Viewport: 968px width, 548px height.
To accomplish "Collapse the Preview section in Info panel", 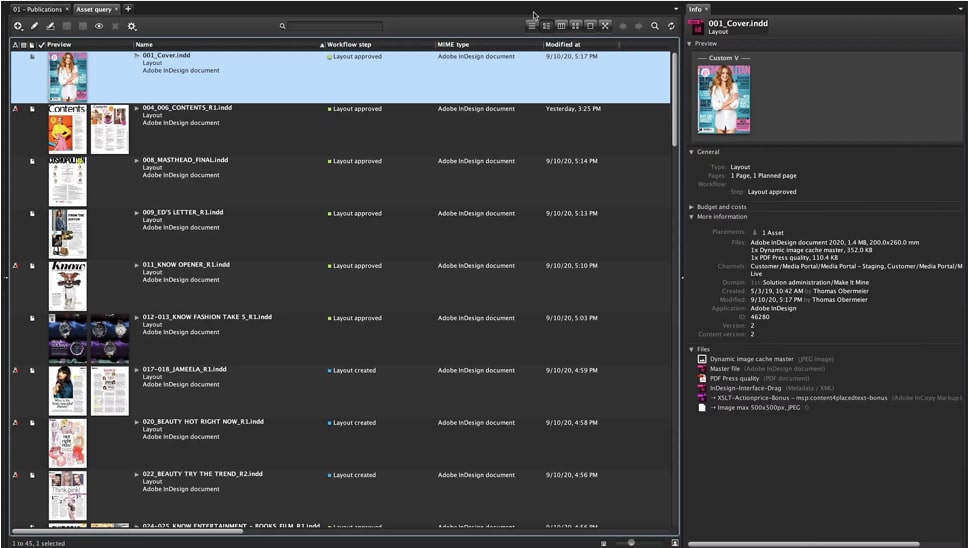I will (690, 44).
